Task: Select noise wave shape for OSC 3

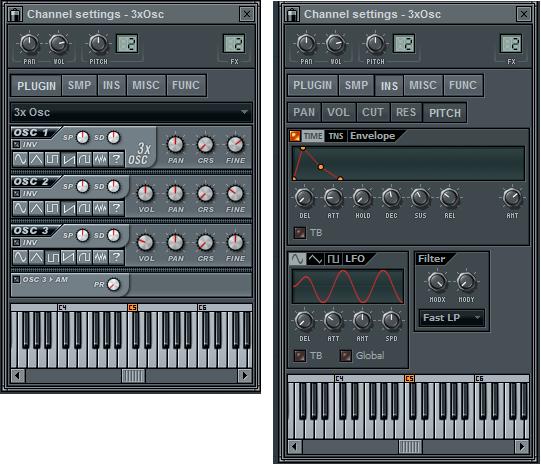Action: coord(100,257)
